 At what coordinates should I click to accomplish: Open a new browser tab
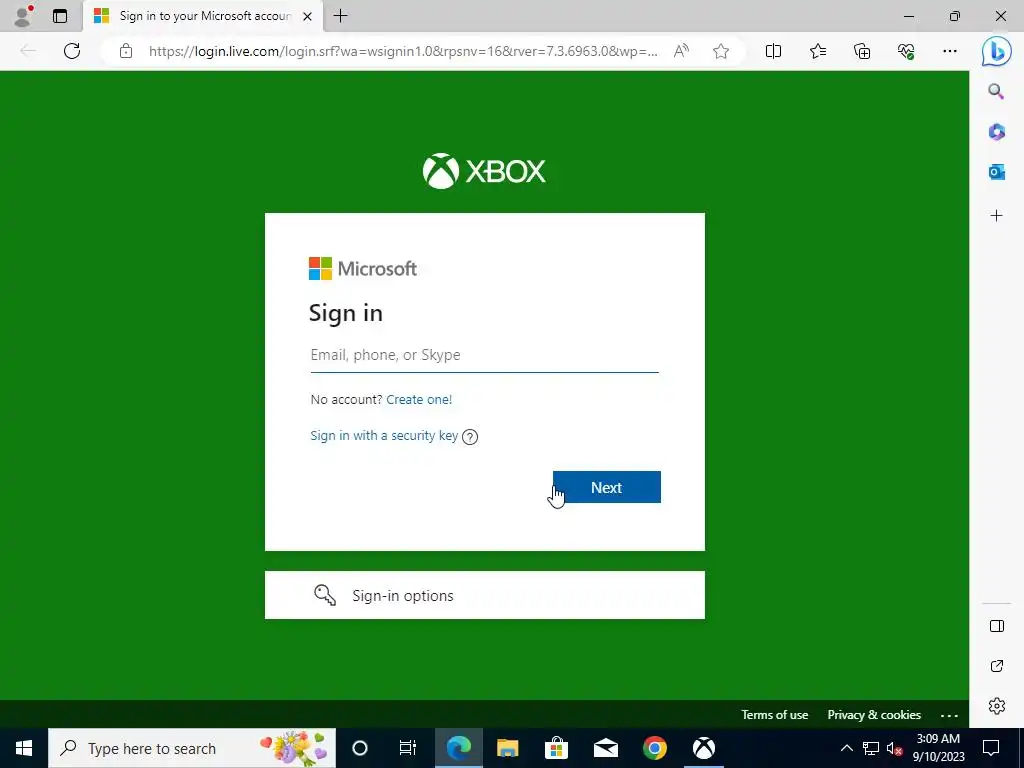(340, 16)
